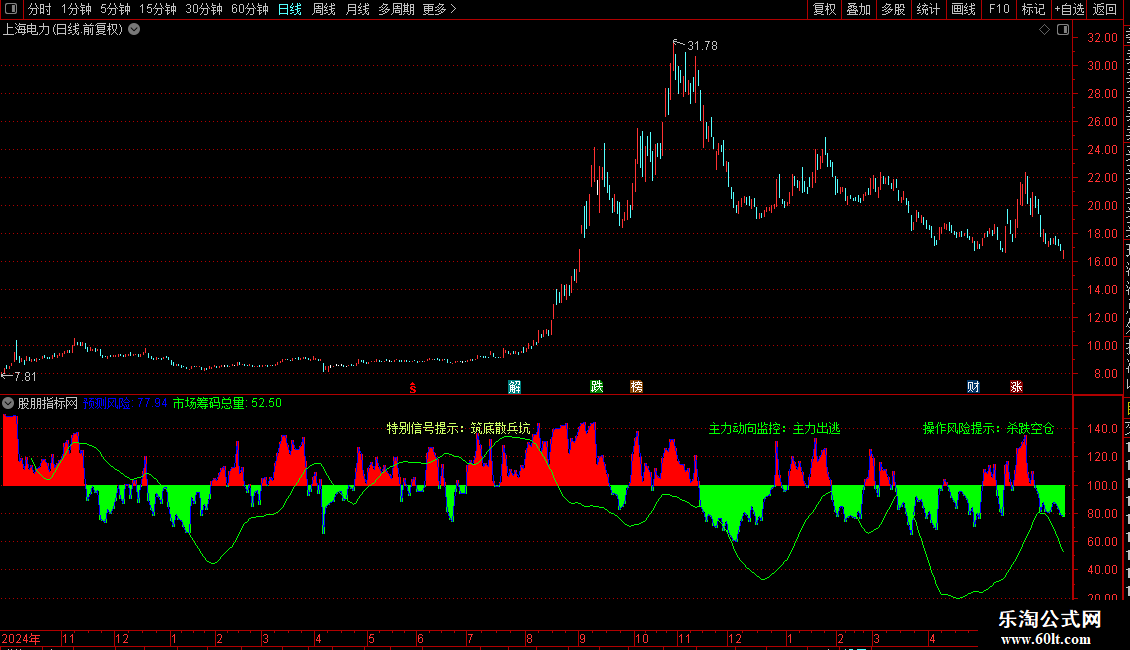1130x650 pixels.
Task: Click the 跌 event marker
Action: 597,387
